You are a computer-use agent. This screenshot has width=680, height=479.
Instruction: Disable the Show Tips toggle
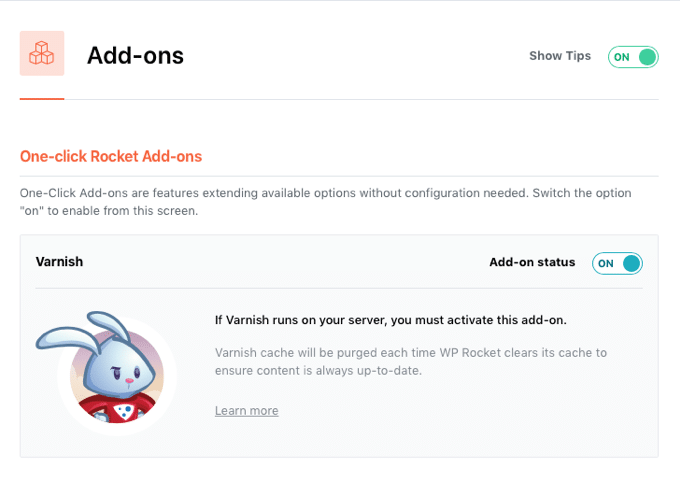click(x=633, y=57)
